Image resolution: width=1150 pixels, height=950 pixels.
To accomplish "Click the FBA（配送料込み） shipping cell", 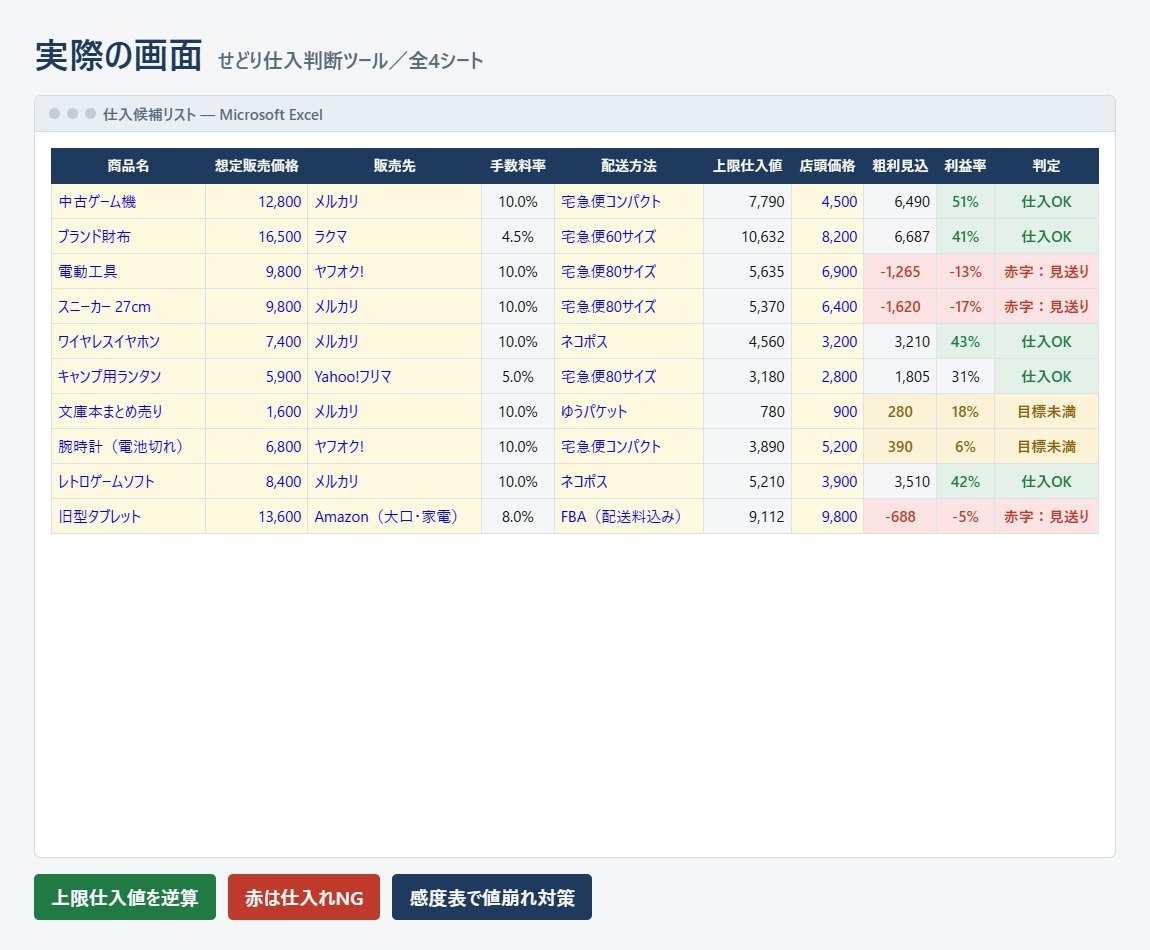I will tap(629, 516).
